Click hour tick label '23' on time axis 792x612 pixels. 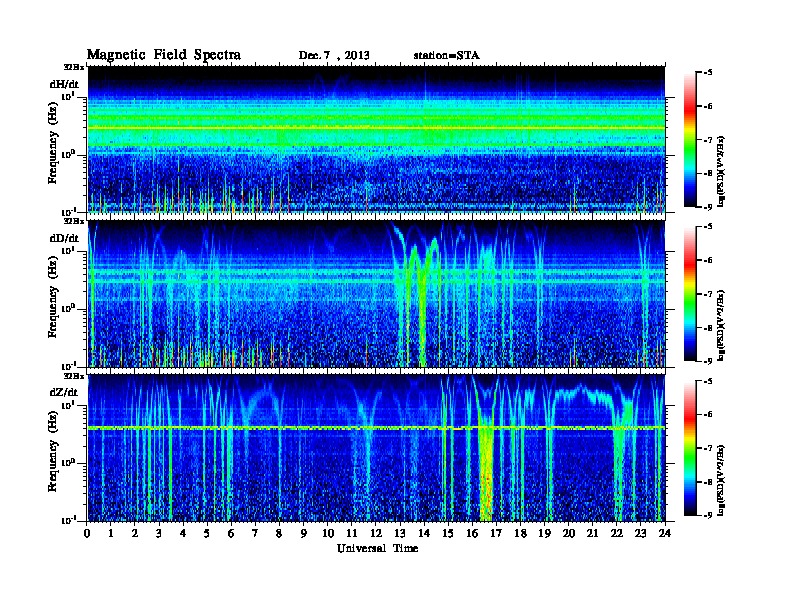pos(640,533)
